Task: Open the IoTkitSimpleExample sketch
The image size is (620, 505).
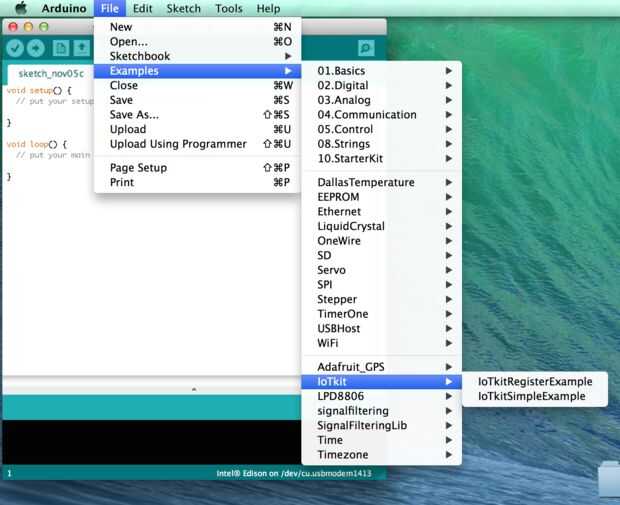Action: click(535, 396)
